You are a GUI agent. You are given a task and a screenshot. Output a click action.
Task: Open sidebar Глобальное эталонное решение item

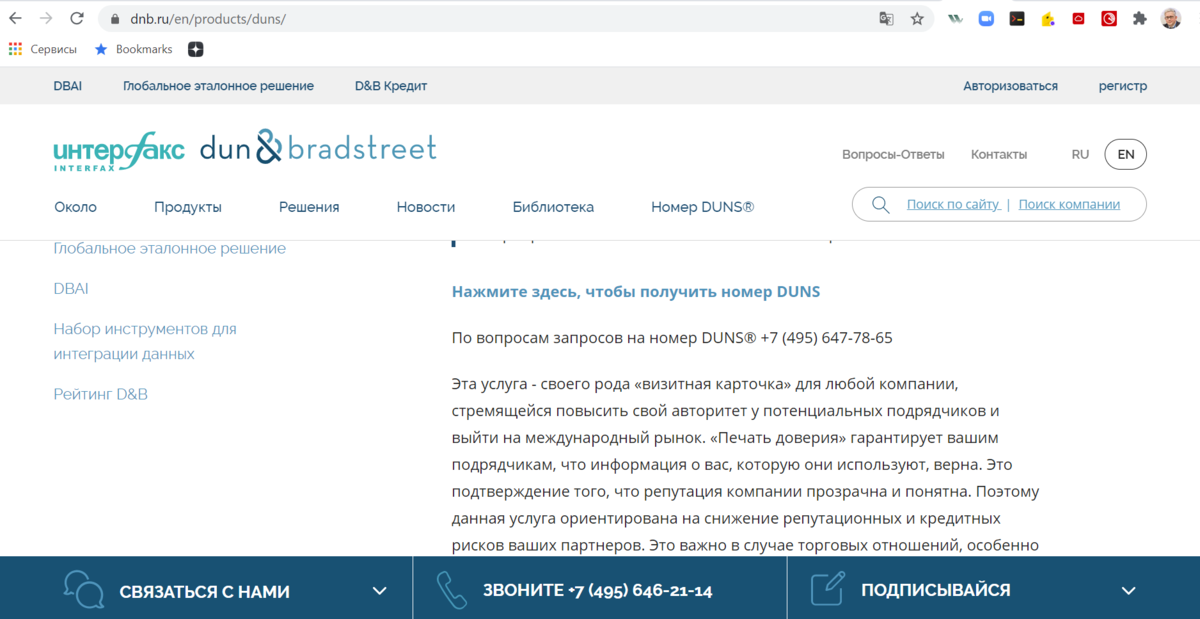tap(170, 248)
